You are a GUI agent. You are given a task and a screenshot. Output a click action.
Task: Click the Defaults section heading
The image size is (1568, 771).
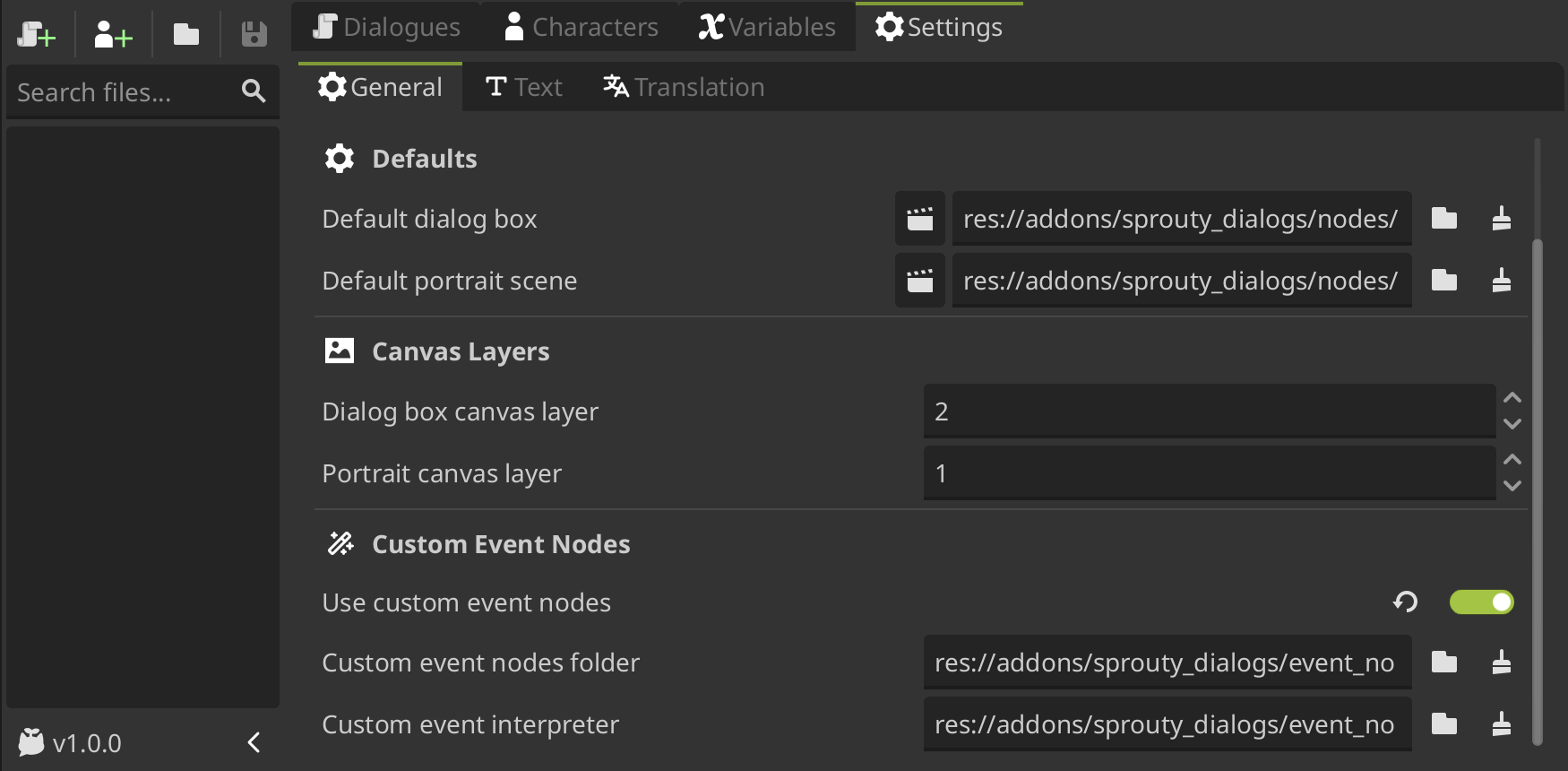pyautogui.click(x=425, y=159)
